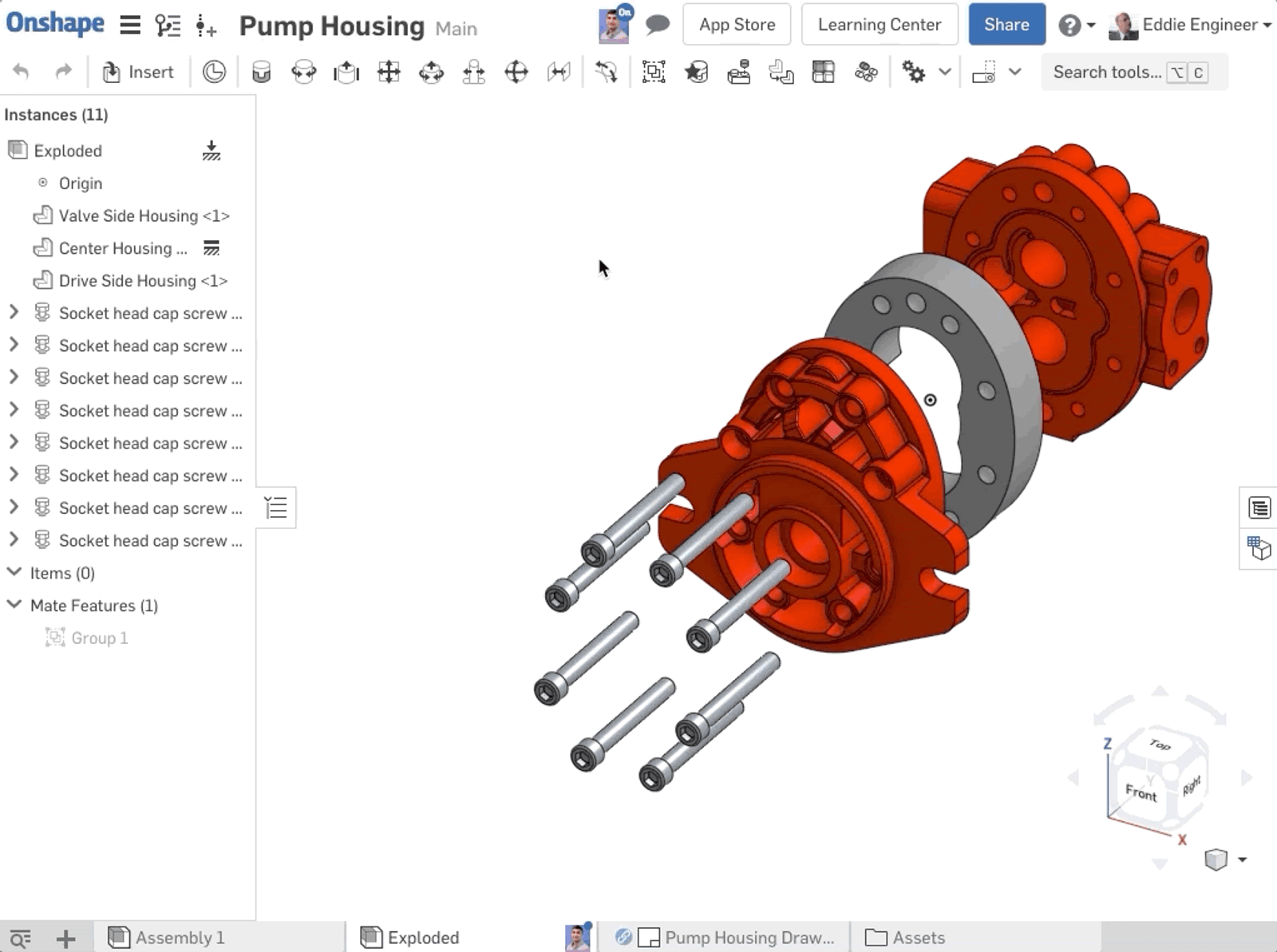
Task: Click the tab manager icon at bottom left
Action: click(20, 938)
